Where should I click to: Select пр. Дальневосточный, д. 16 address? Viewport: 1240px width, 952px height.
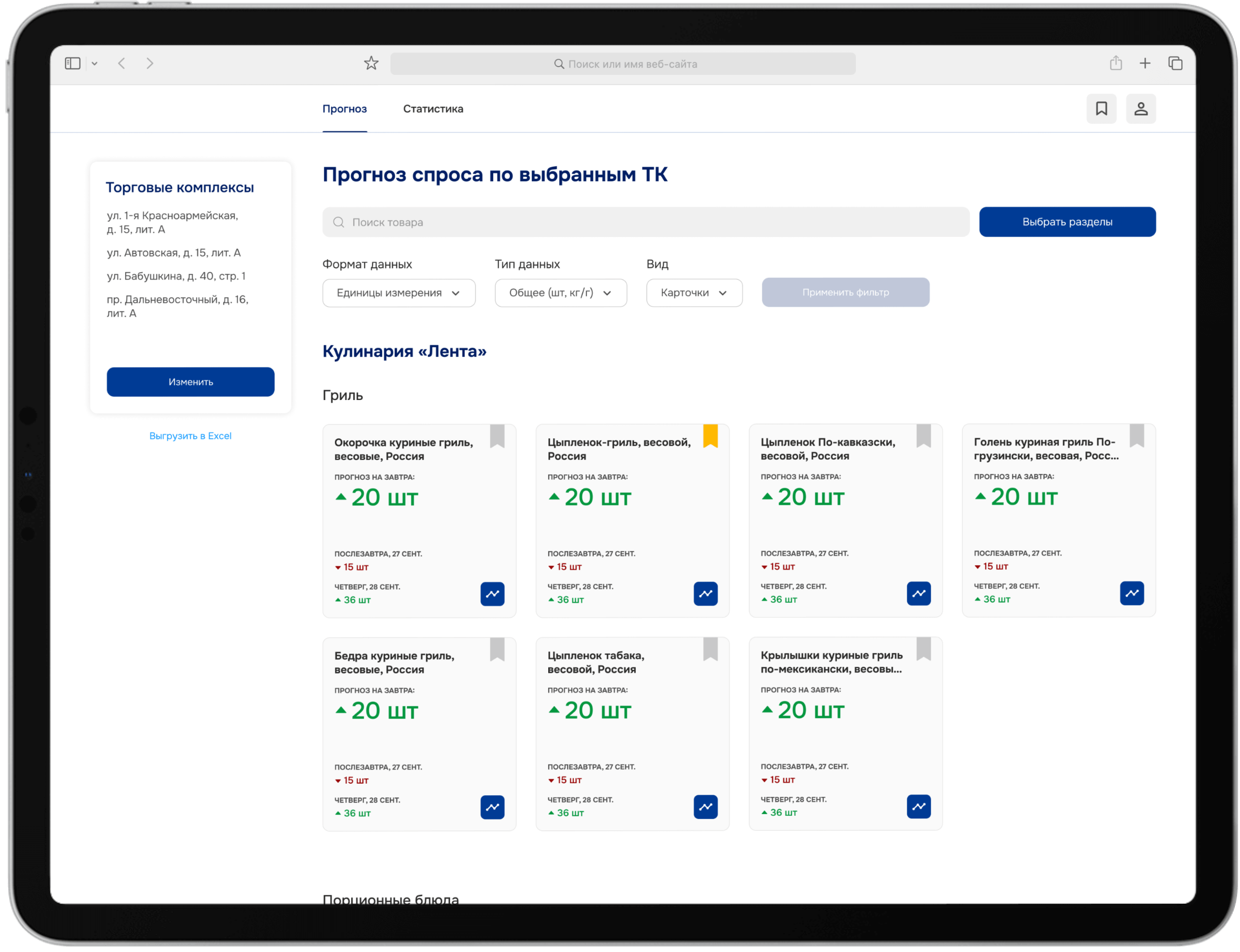(x=178, y=307)
